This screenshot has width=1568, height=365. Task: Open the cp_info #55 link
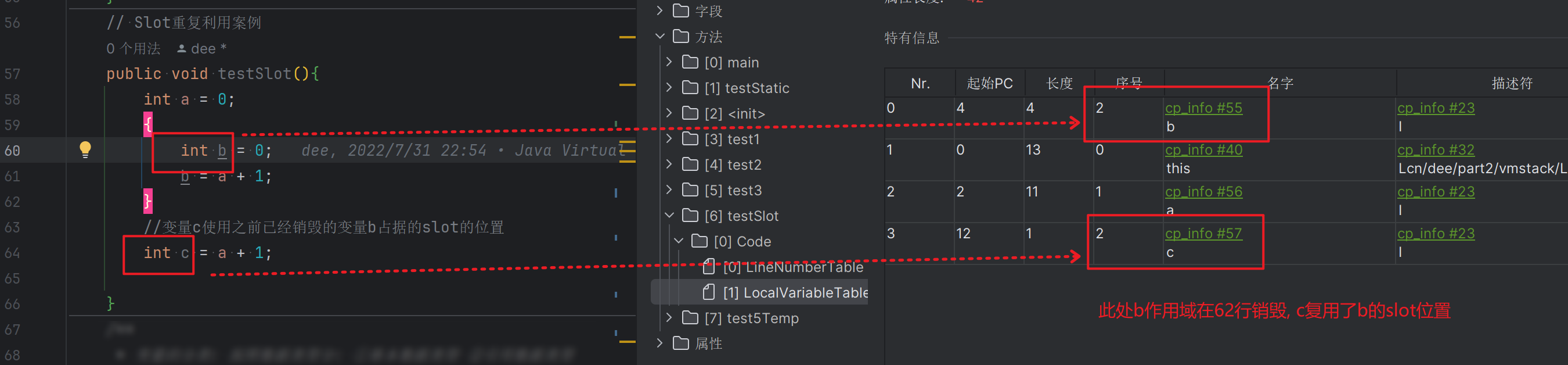coord(1203,108)
